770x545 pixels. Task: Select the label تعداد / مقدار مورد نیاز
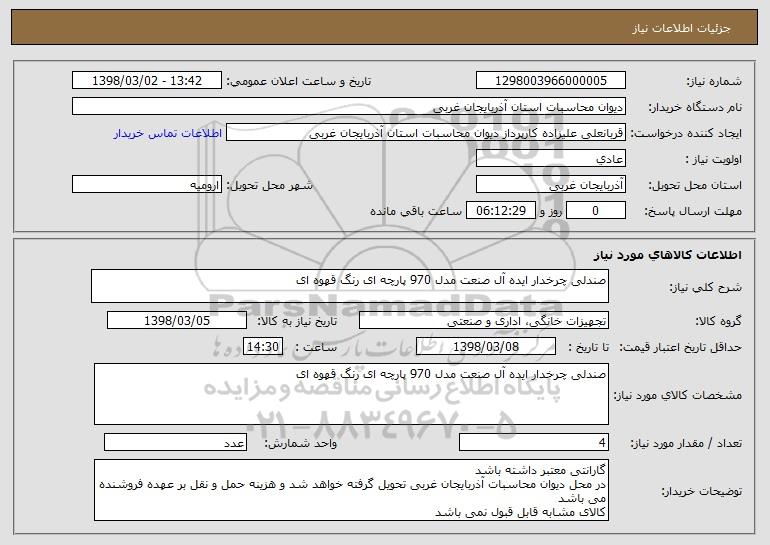tap(686, 443)
